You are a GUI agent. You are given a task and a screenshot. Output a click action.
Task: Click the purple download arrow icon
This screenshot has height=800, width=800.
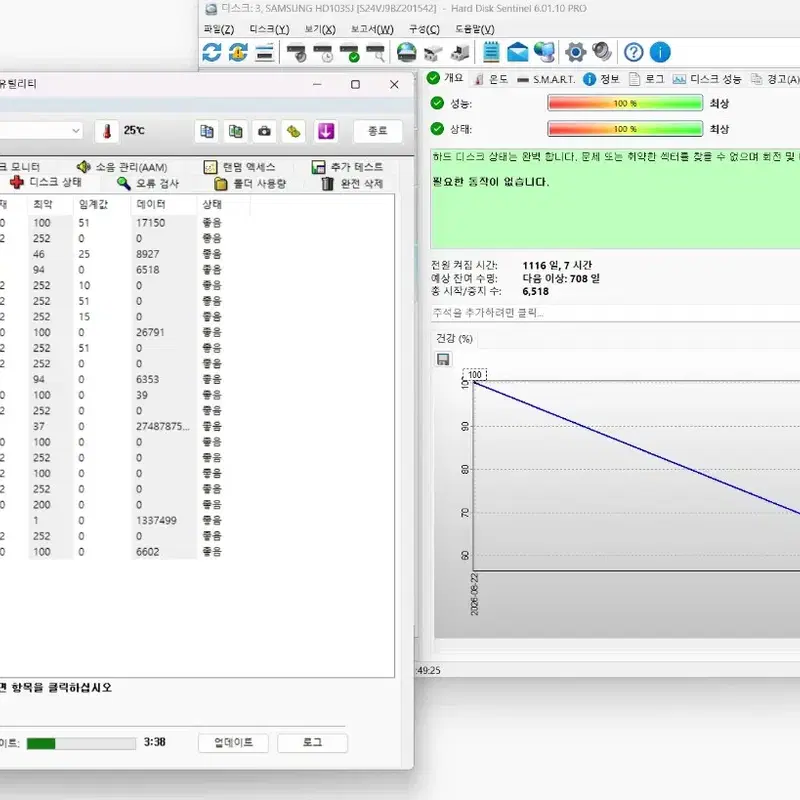tap(326, 131)
